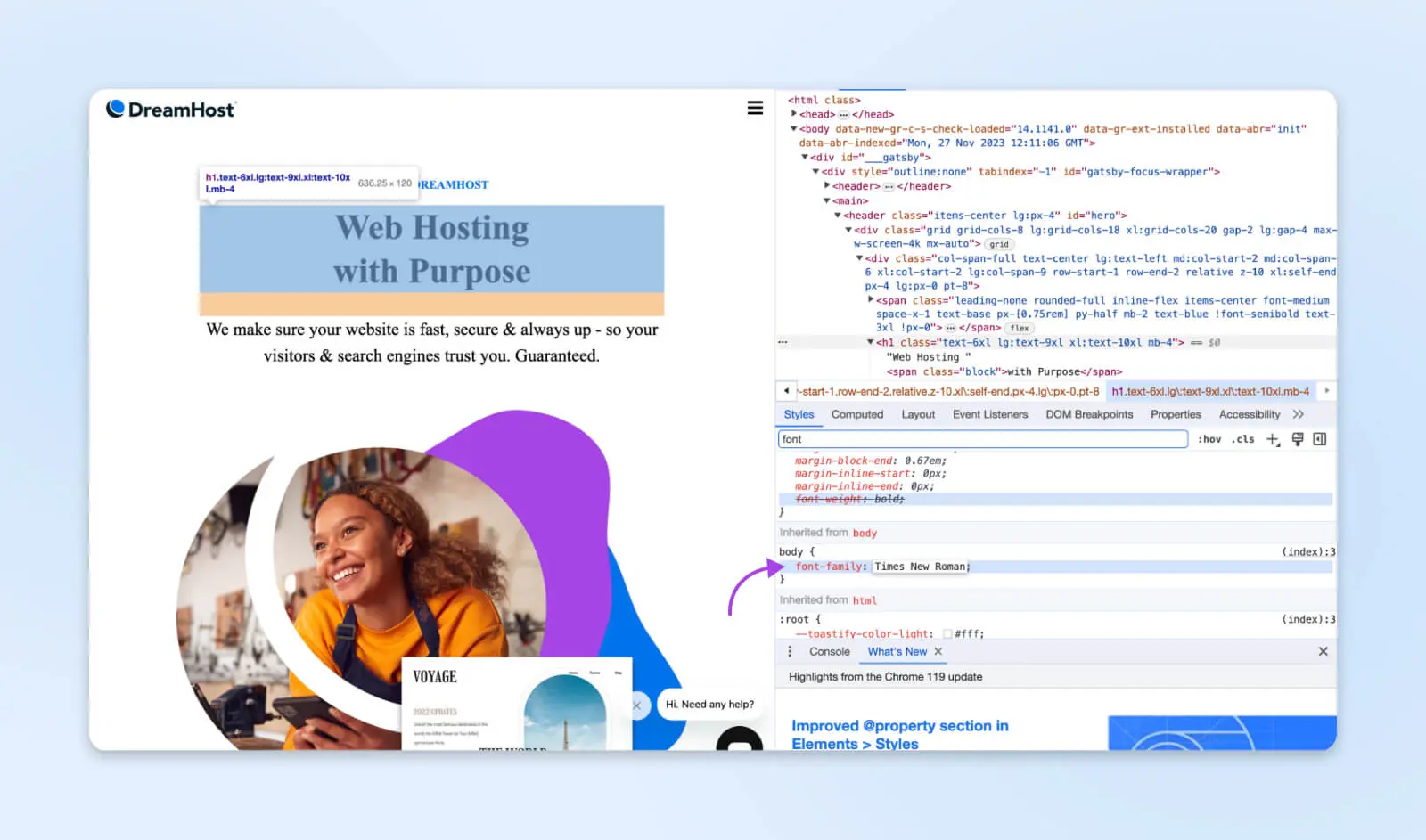Show more sidebar tabs with the chevrons
The image size is (1426, 840).
(1299, 414)
